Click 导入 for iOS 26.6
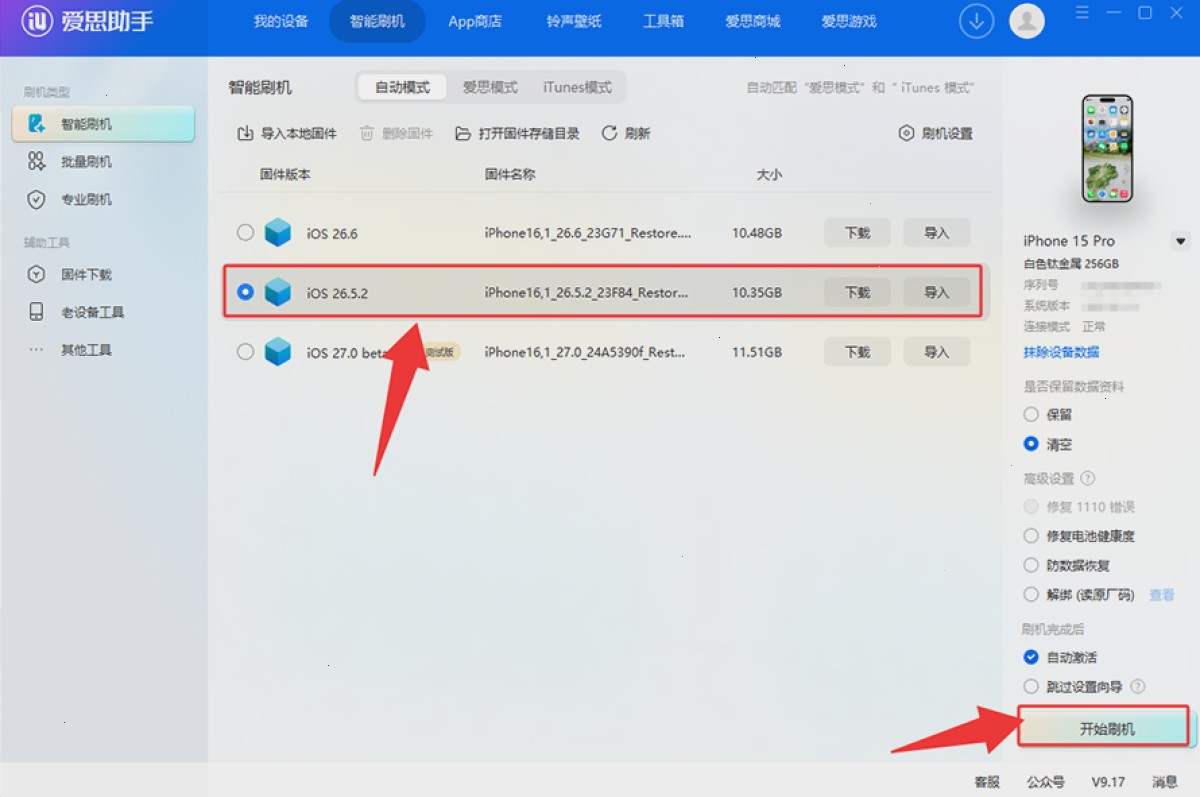Image resolution: width=1200 pixels, height=797 pixels. pyautogui.click(x=937, y=233)
